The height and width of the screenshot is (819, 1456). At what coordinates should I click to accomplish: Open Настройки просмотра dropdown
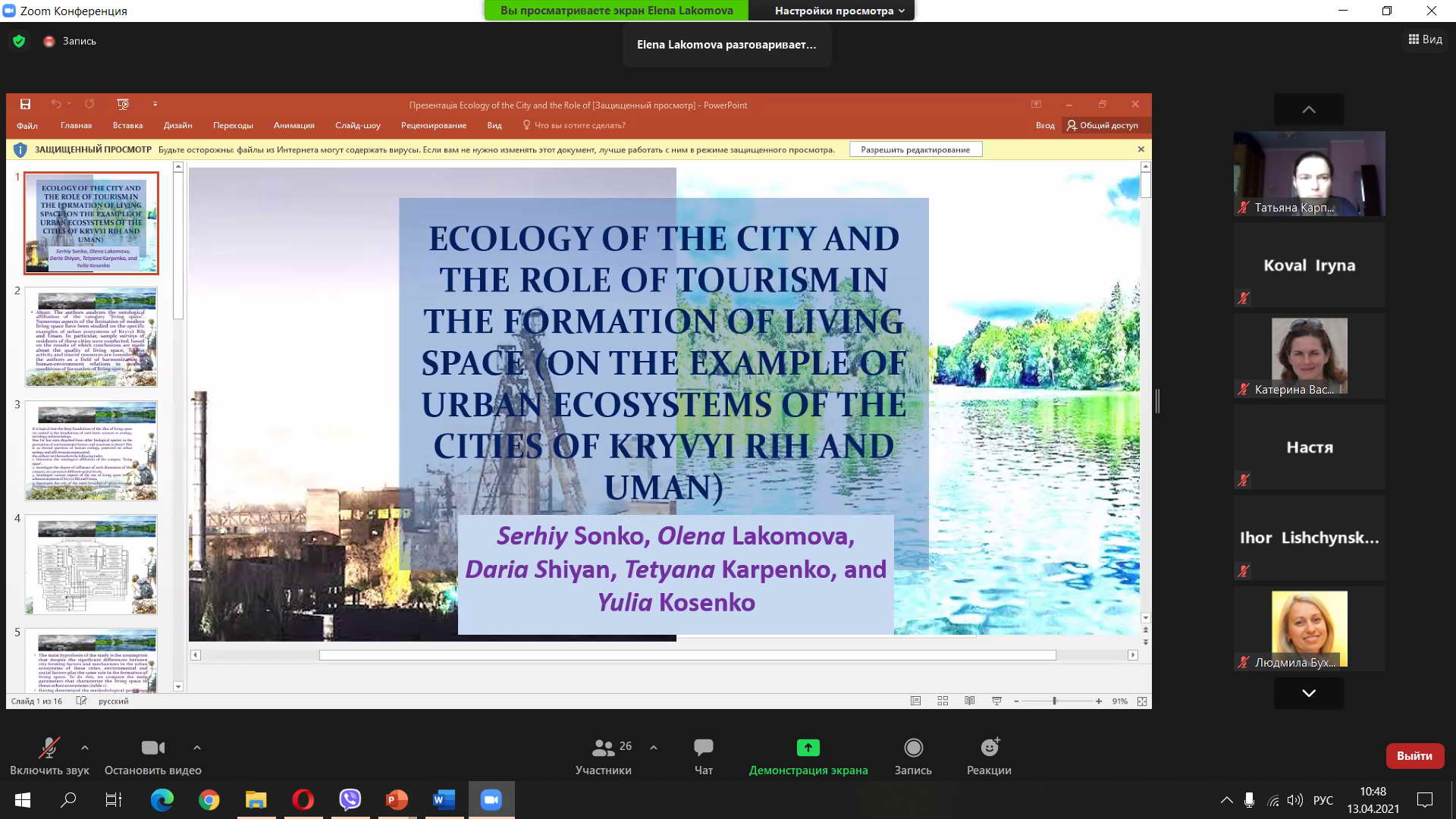pos(839,11)
